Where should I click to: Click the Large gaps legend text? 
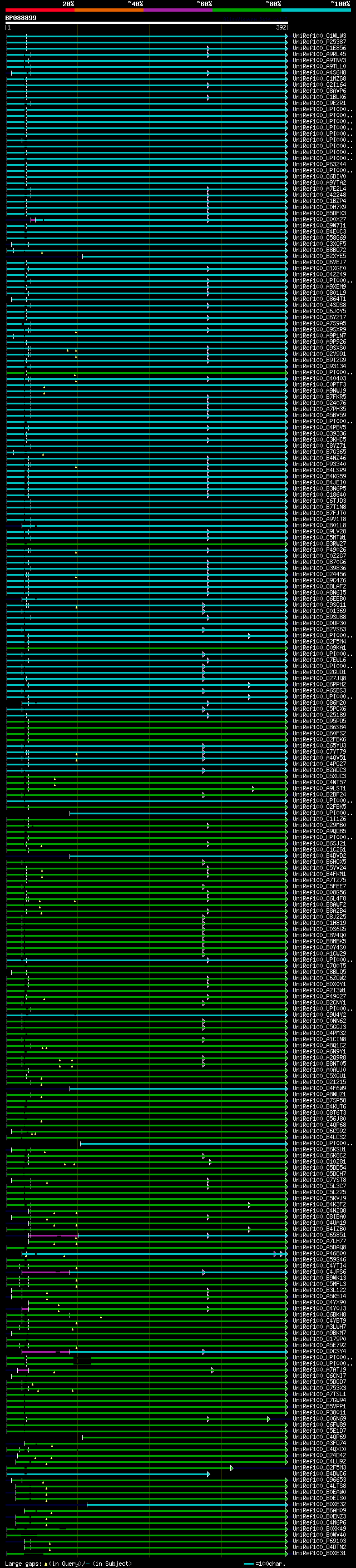68,1564
